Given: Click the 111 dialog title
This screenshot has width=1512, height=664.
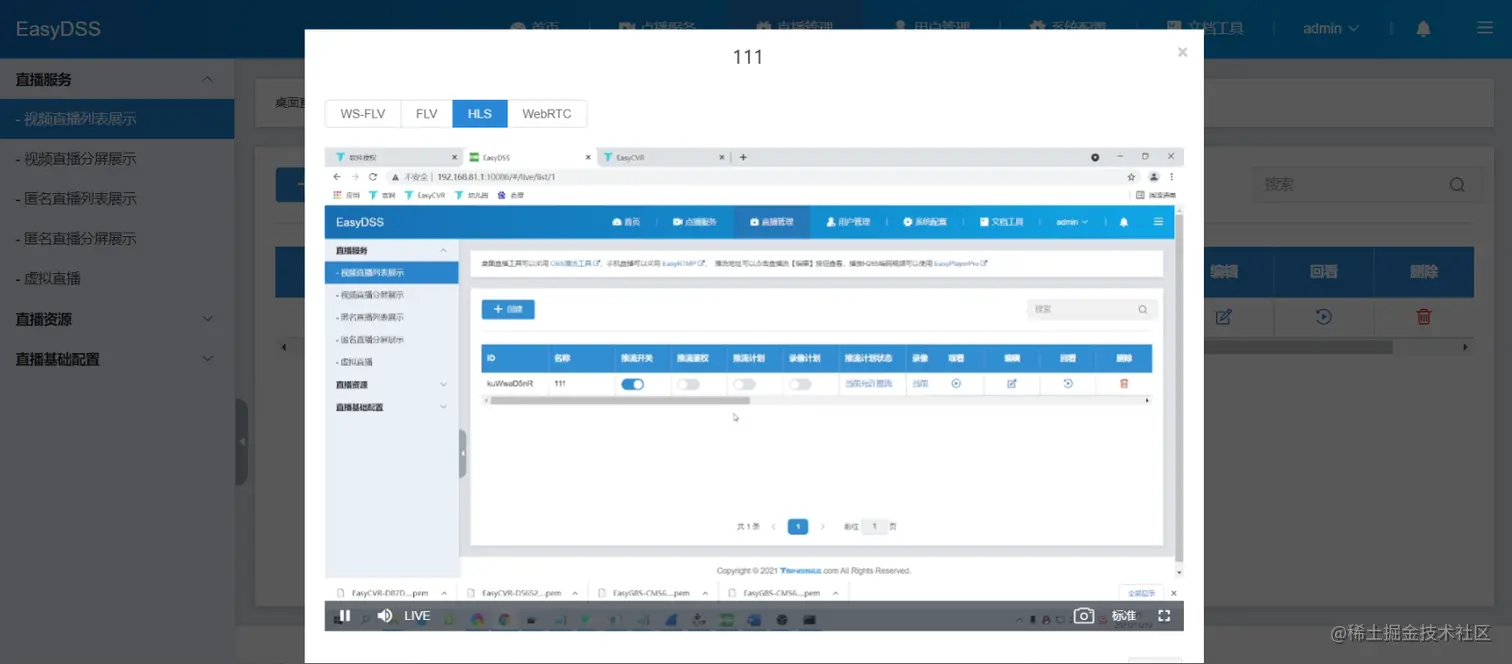Looking at the screenshot, I should coord(748,57).
